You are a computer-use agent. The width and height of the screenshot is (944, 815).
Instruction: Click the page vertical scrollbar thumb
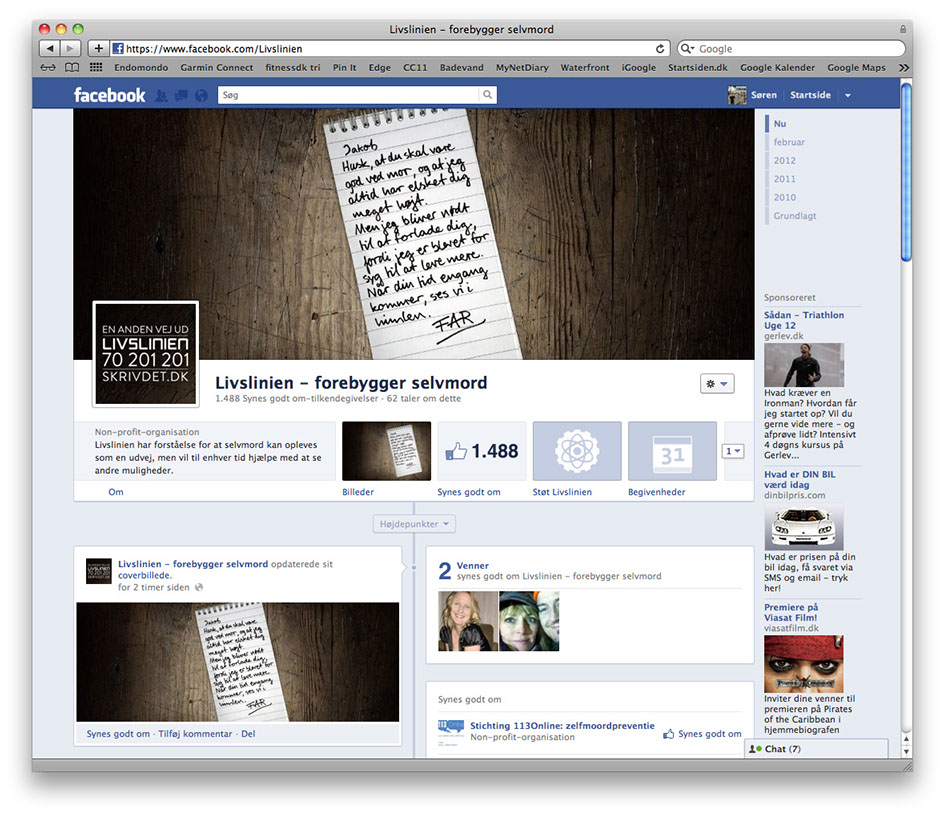906,172
